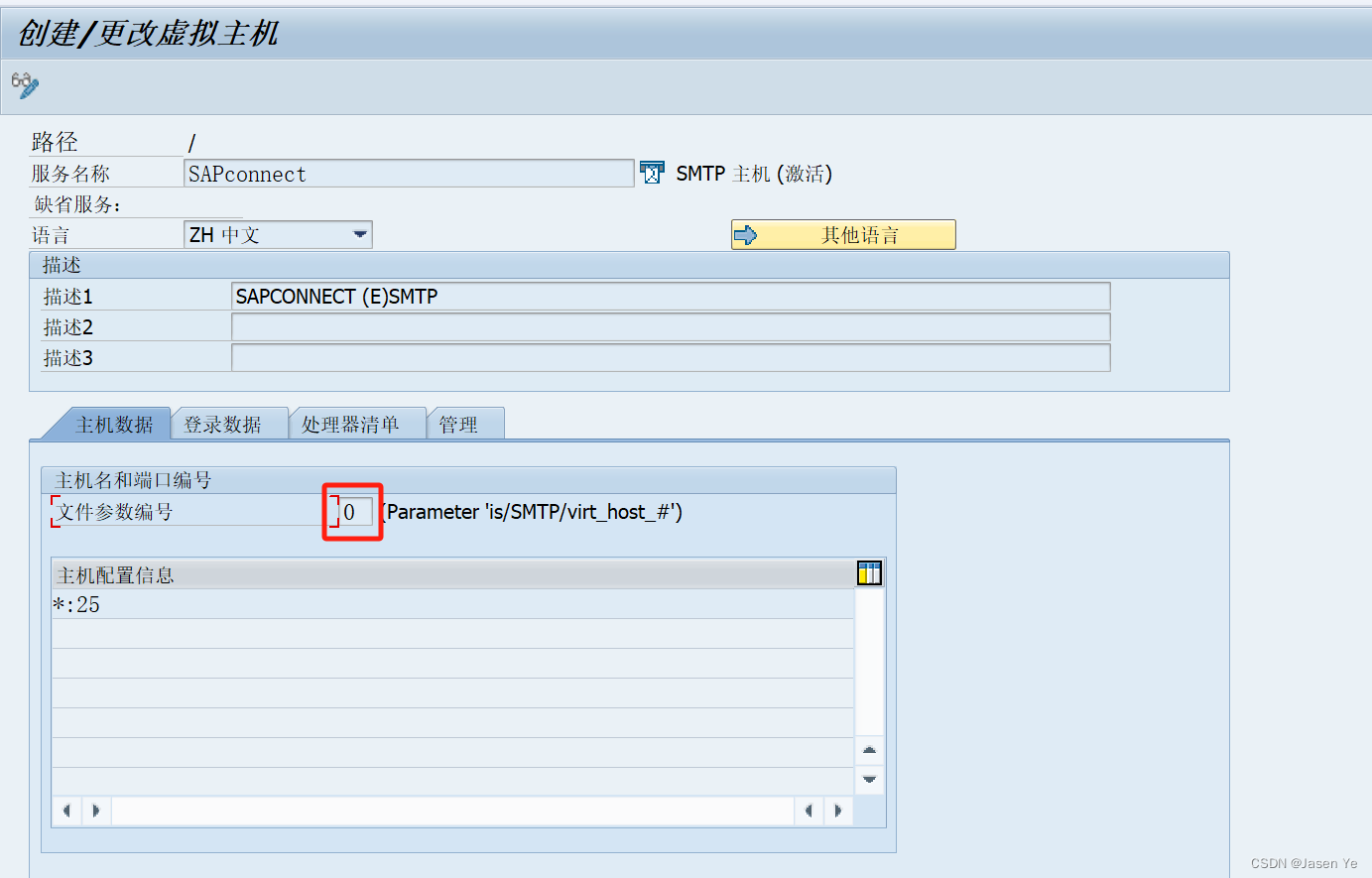Image resolution: width=1372 pixels, height=878 pixels.
Task: Click the left paging arrow below the table
Action: [x=66, y=811]
